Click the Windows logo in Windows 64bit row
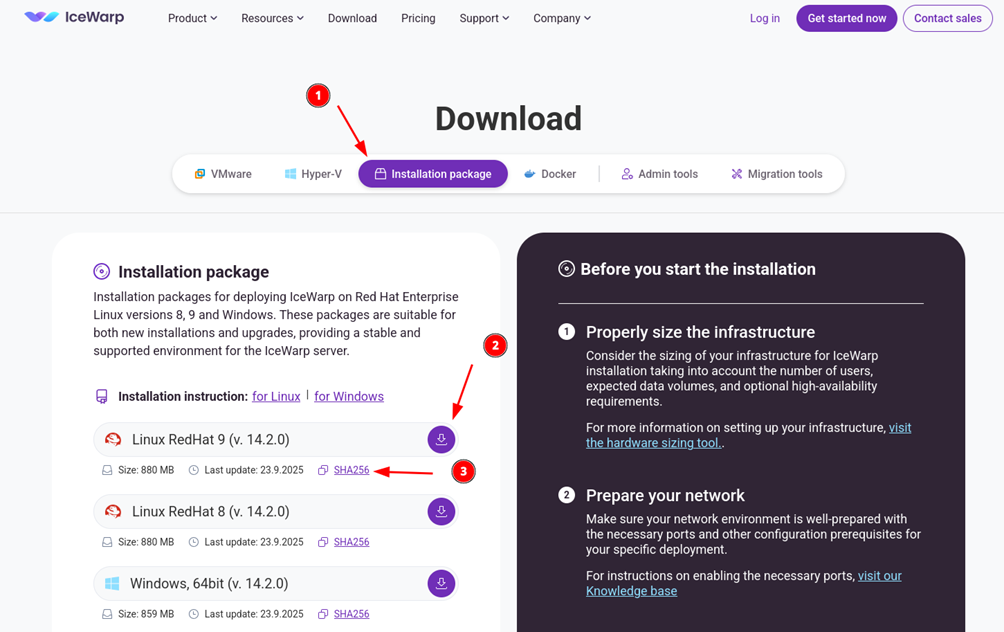The width and height of the screenshot is (1004, 632). tap(112, 584)
